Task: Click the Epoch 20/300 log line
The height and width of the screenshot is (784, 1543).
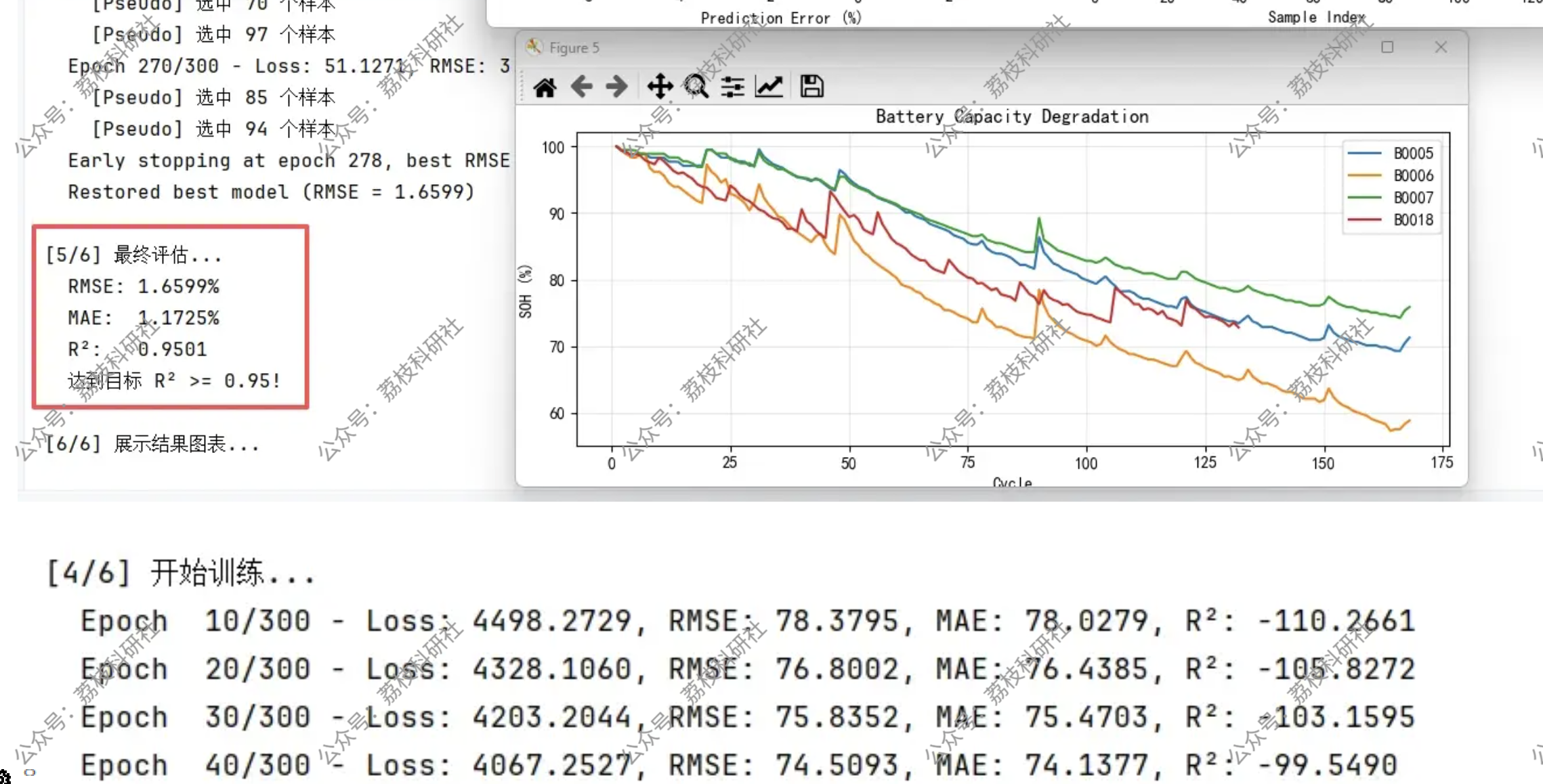Action: (748, 669)
